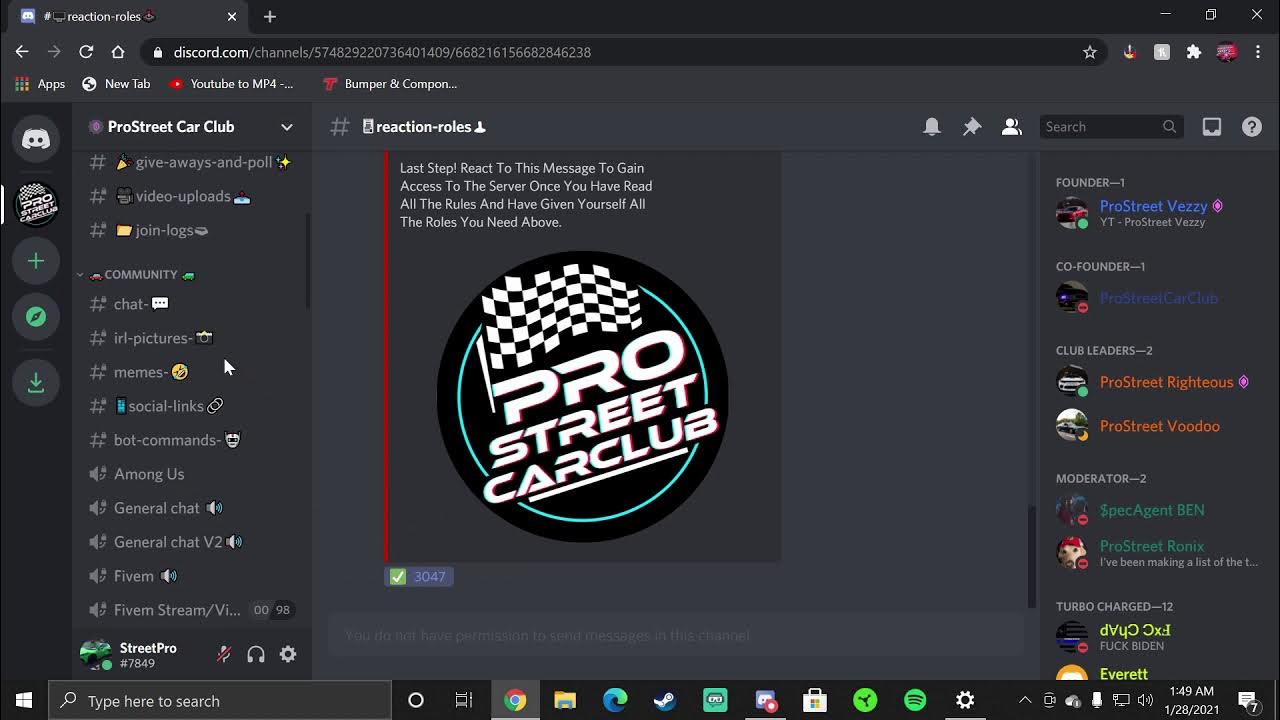This screenshot has height=720, width=1280.
Task: Open Steam from the taskbar
Action: pyautogui.click(x=665, y=700)
